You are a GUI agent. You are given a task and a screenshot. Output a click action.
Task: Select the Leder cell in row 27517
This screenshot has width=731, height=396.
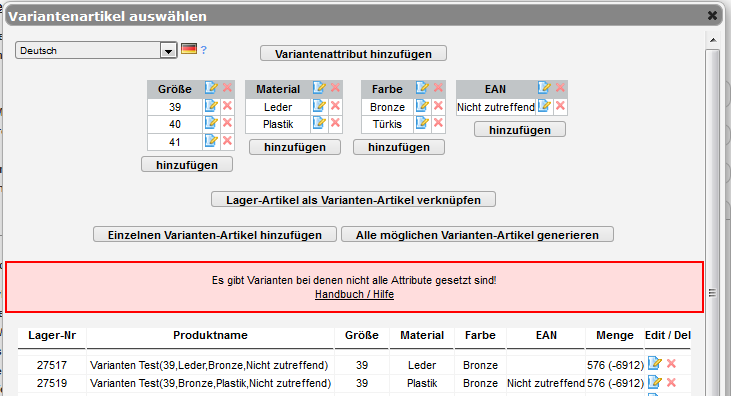coord(422,365)
